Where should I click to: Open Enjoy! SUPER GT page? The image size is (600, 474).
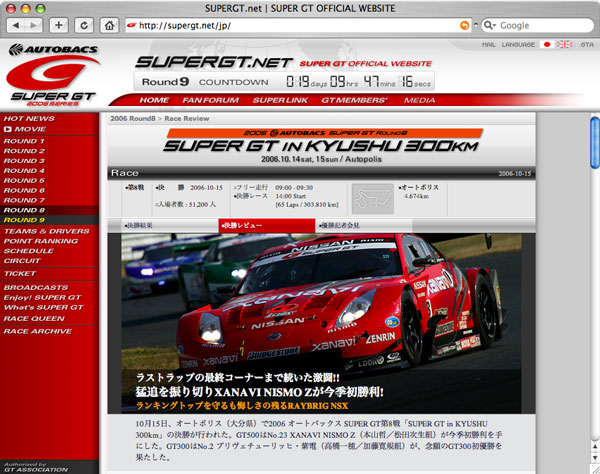(42, 297)
